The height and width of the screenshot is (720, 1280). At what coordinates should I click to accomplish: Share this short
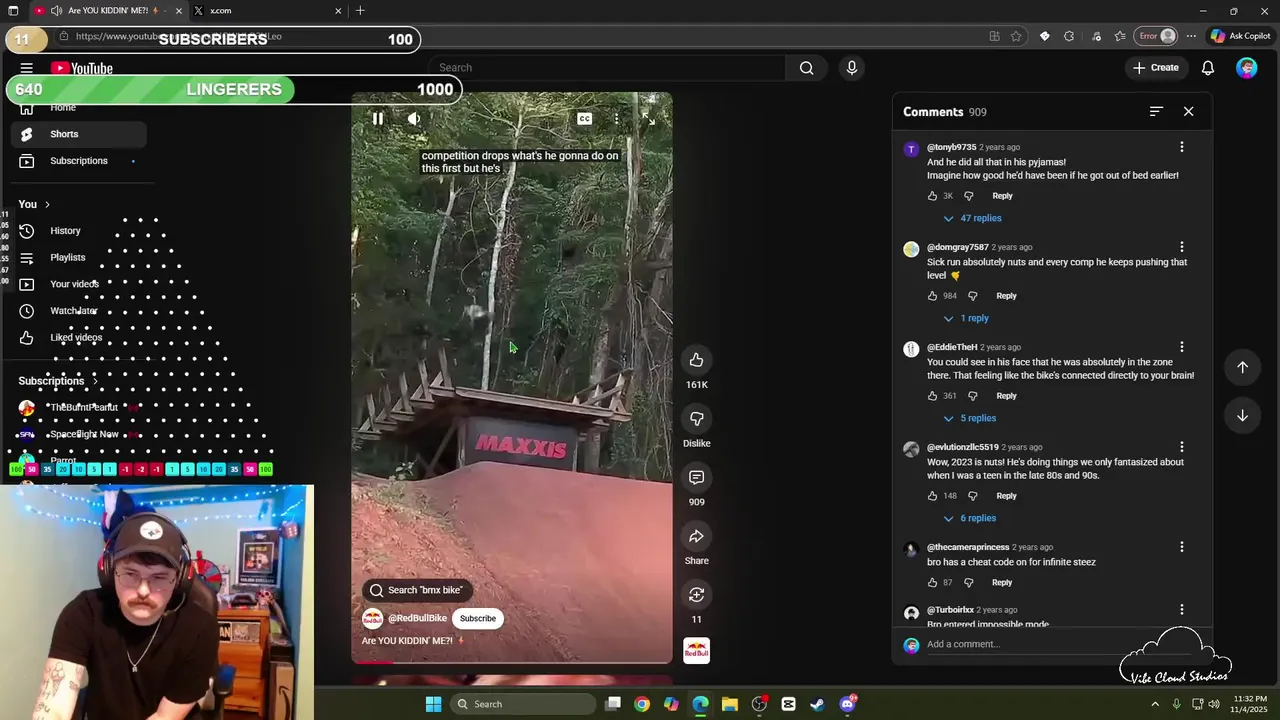coord(696,536)
